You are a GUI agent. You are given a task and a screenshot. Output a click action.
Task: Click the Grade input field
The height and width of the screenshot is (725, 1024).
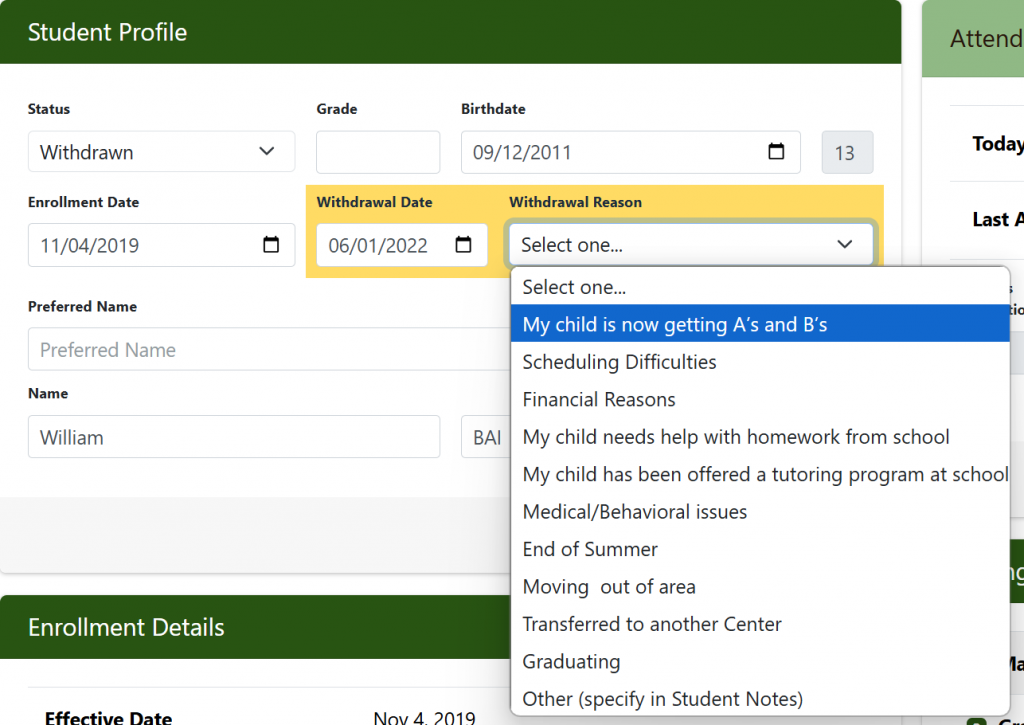[x=377, y=152]
